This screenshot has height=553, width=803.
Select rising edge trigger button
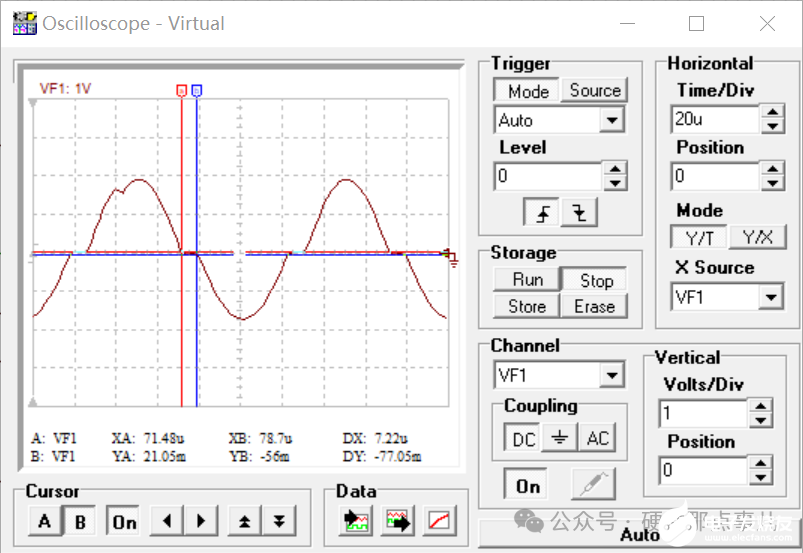542,212
